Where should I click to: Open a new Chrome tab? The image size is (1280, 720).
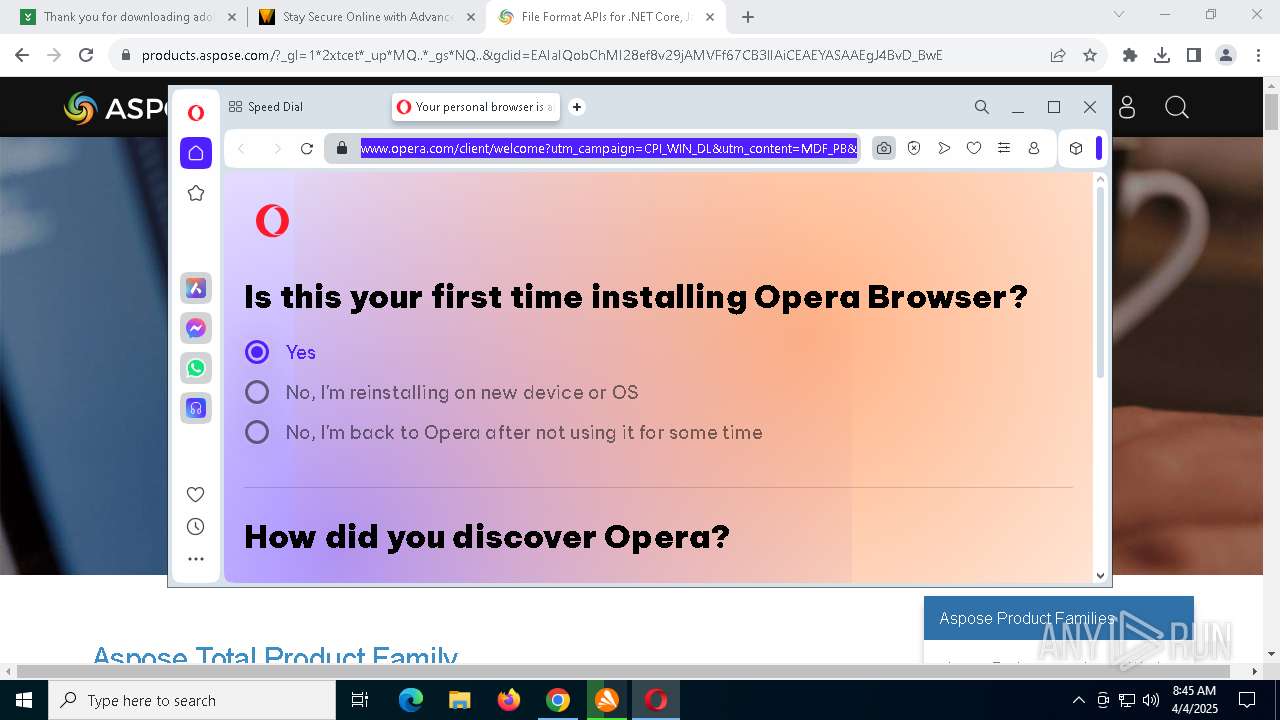(748, 17)
